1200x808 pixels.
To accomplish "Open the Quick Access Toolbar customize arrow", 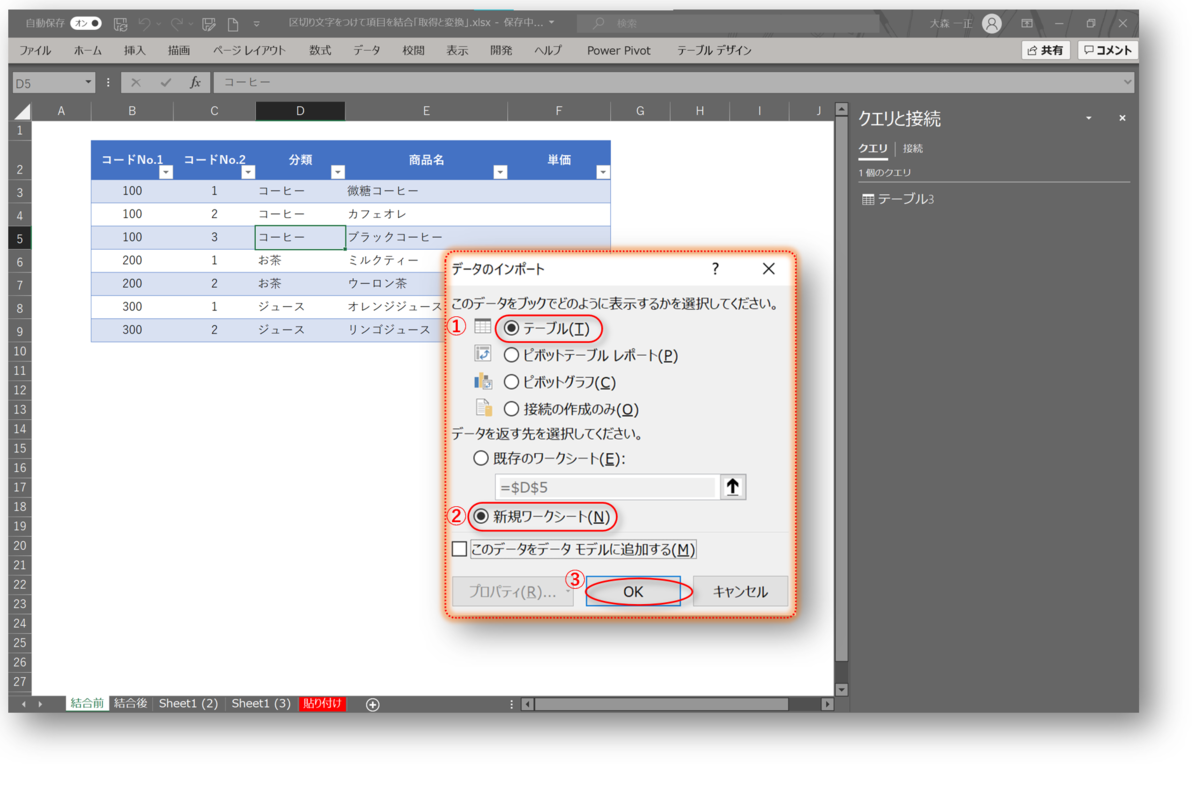I will [257, 24].
